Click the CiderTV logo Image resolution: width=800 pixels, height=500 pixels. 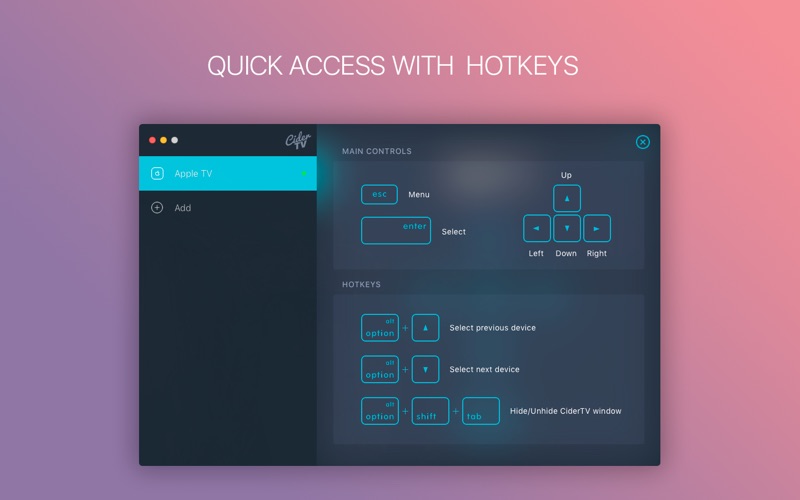(298, 140)
